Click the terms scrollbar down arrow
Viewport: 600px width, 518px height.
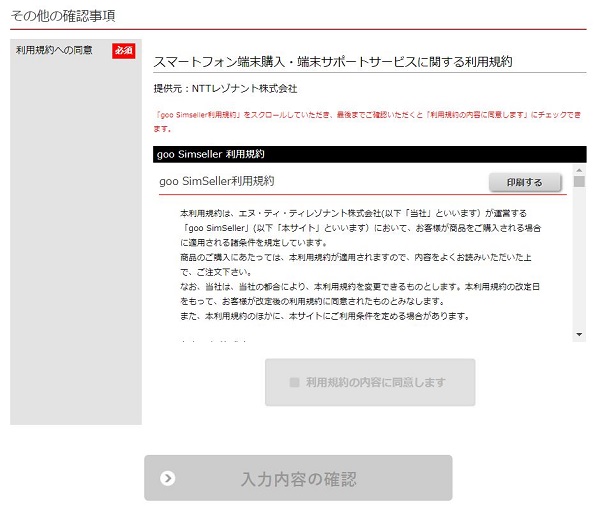tap(579, 334)
